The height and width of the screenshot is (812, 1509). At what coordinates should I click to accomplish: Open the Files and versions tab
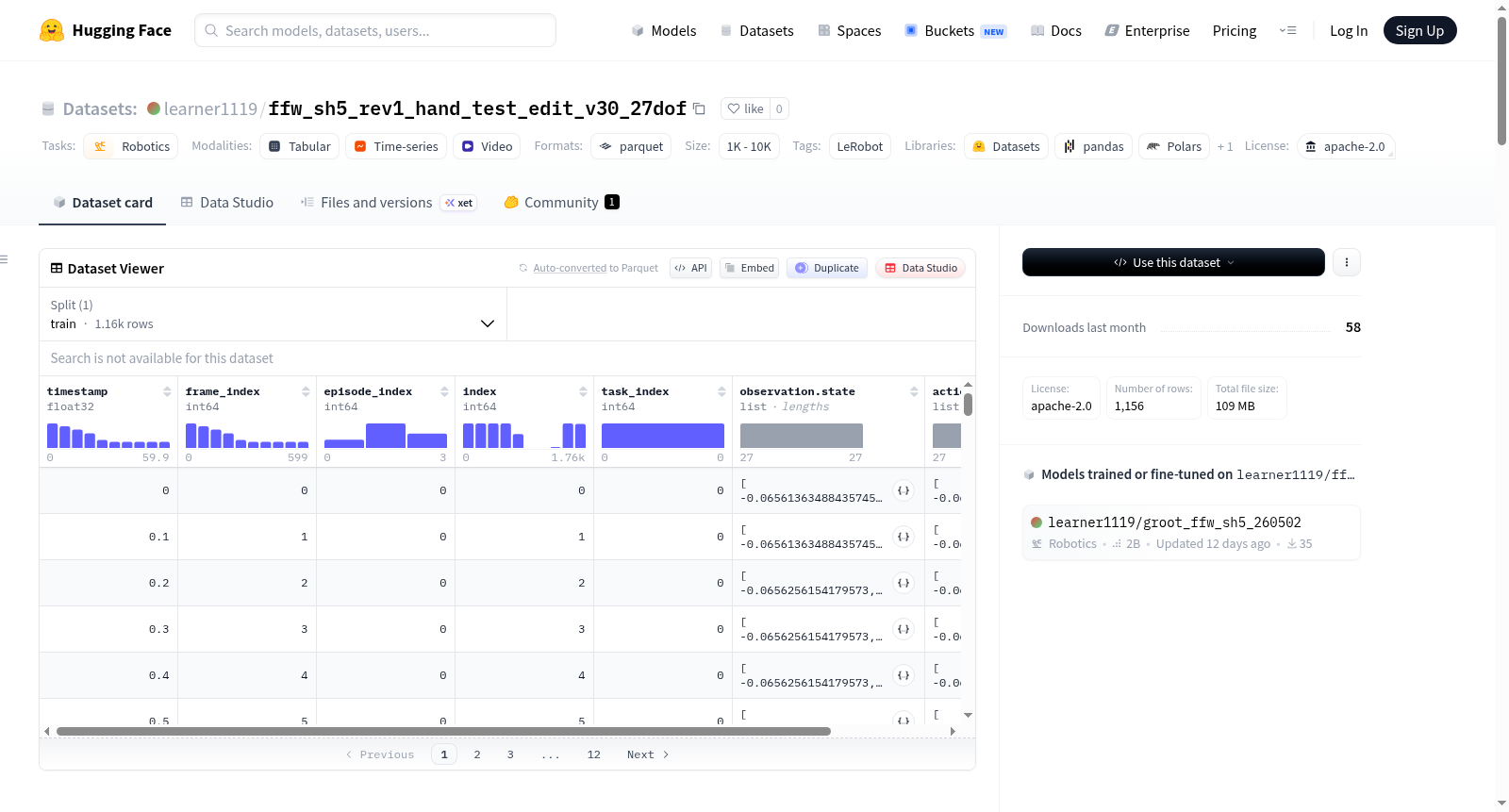389,203
